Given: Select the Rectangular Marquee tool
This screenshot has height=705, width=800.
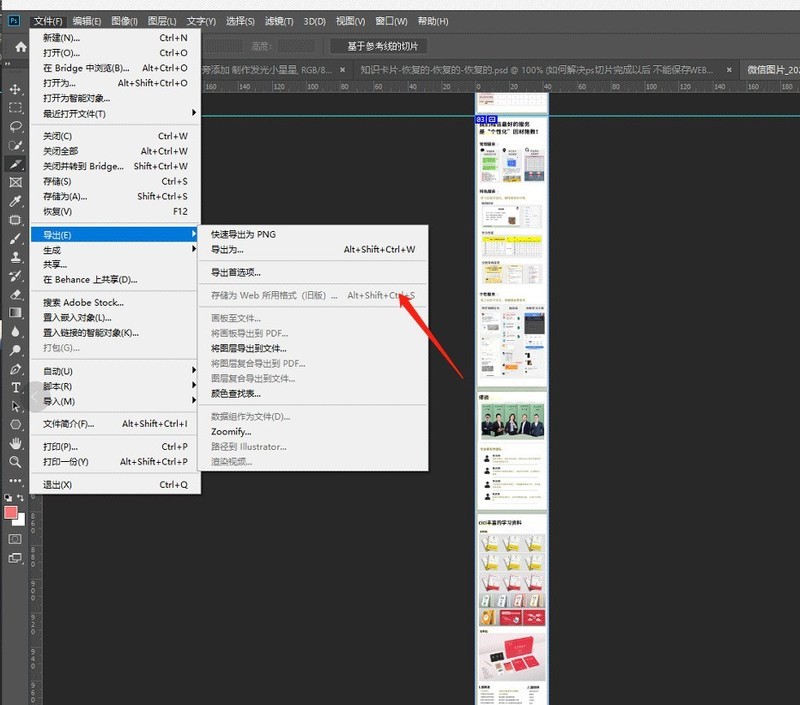Looking at the screenshot, I should [x=16, y=108].
